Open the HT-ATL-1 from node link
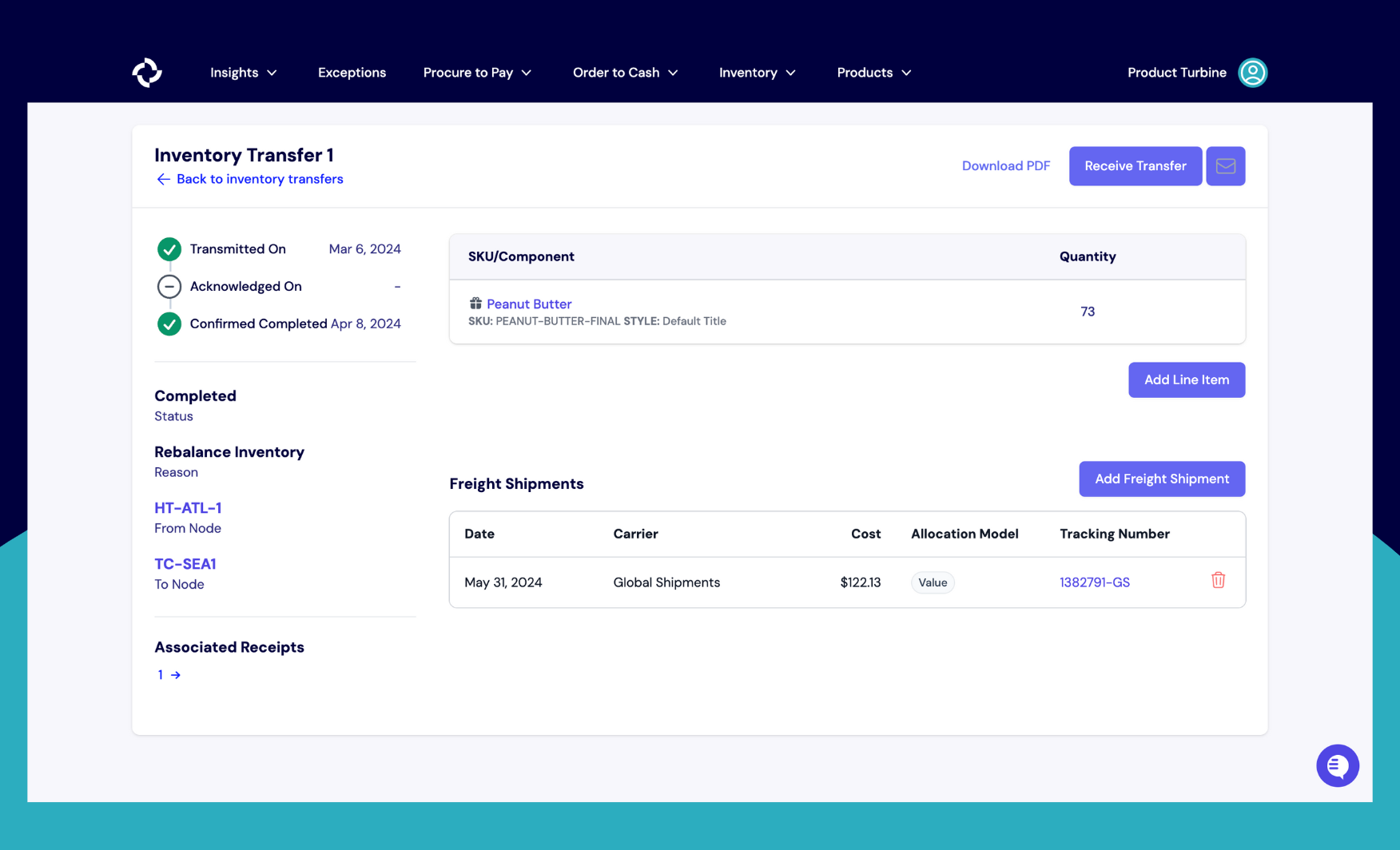 (x=188, y=508)
